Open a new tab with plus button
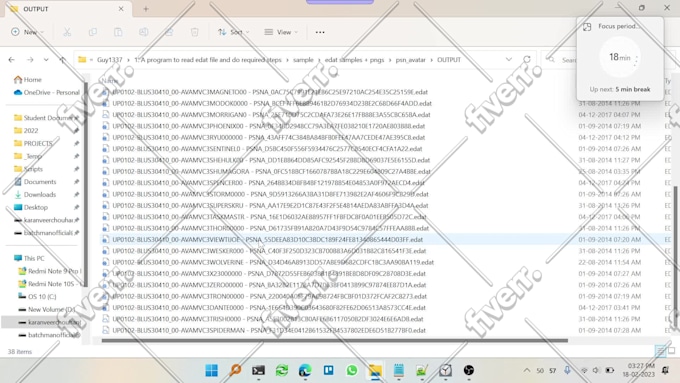This screenshot has width=680, height=383. point(146,9)
